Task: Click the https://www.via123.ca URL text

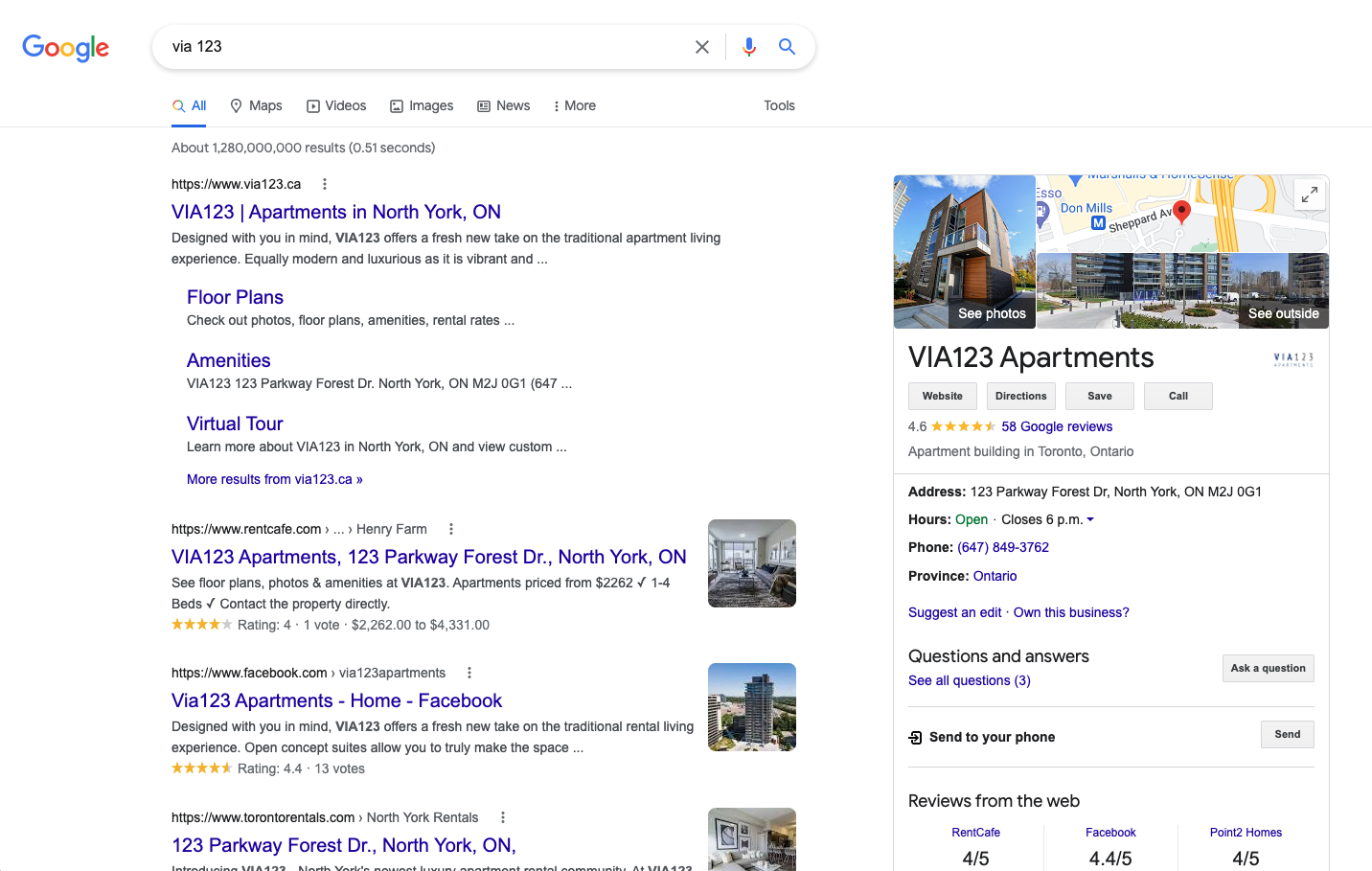Action: pos(236,184)
